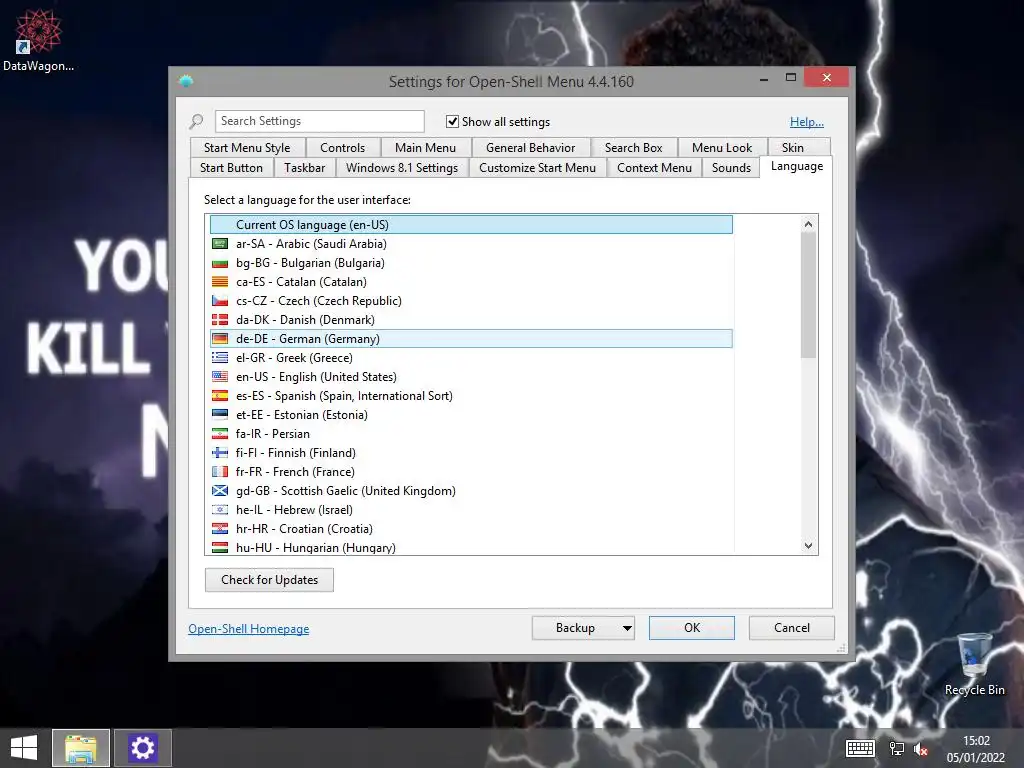Open the Backup dropdown arrow
The width and height of the screenshot is (1024, 768).
[x=627, y=628]
